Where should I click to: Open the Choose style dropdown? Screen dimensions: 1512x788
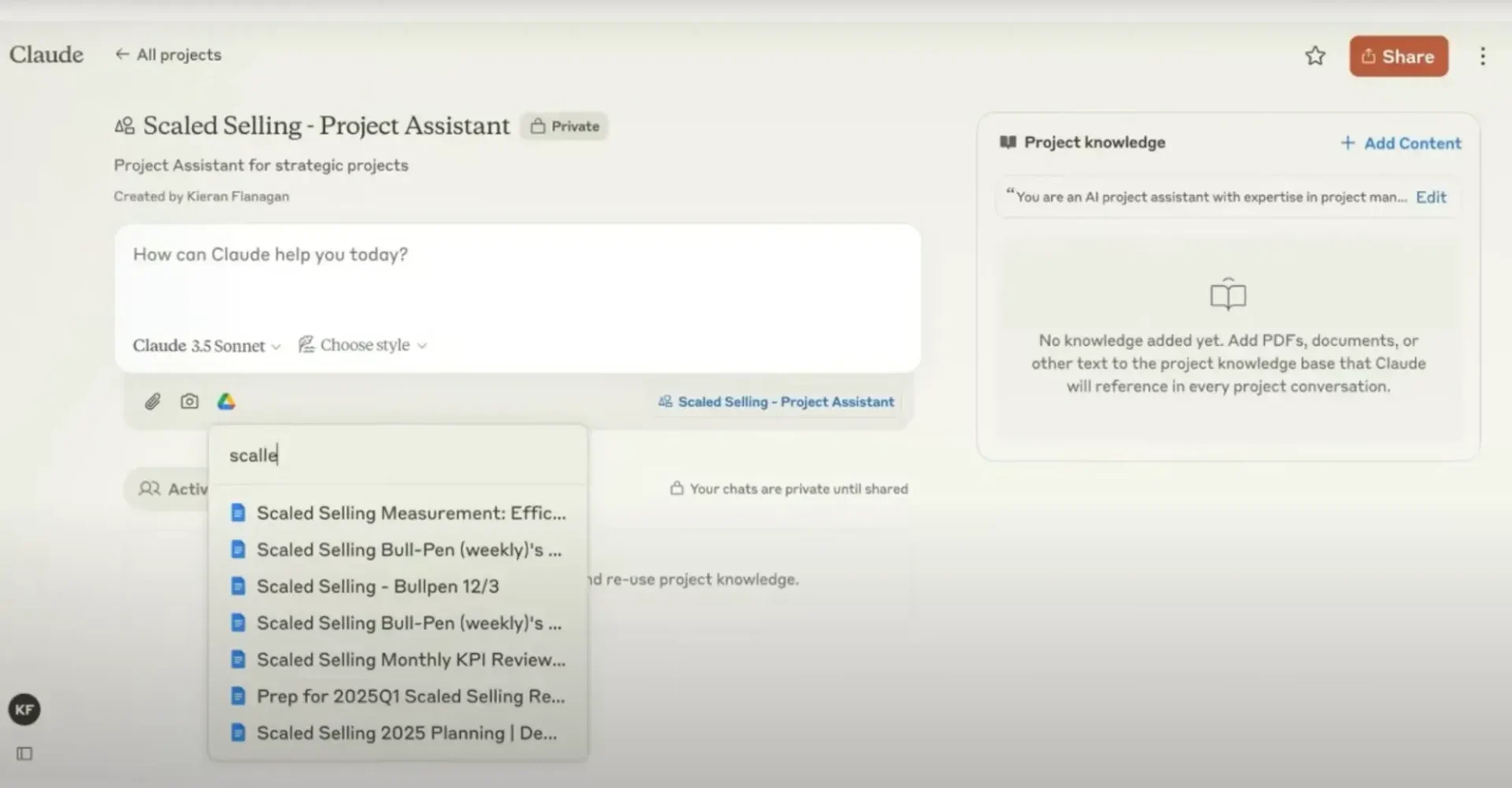pyautogui.click(x=362, y=345)
